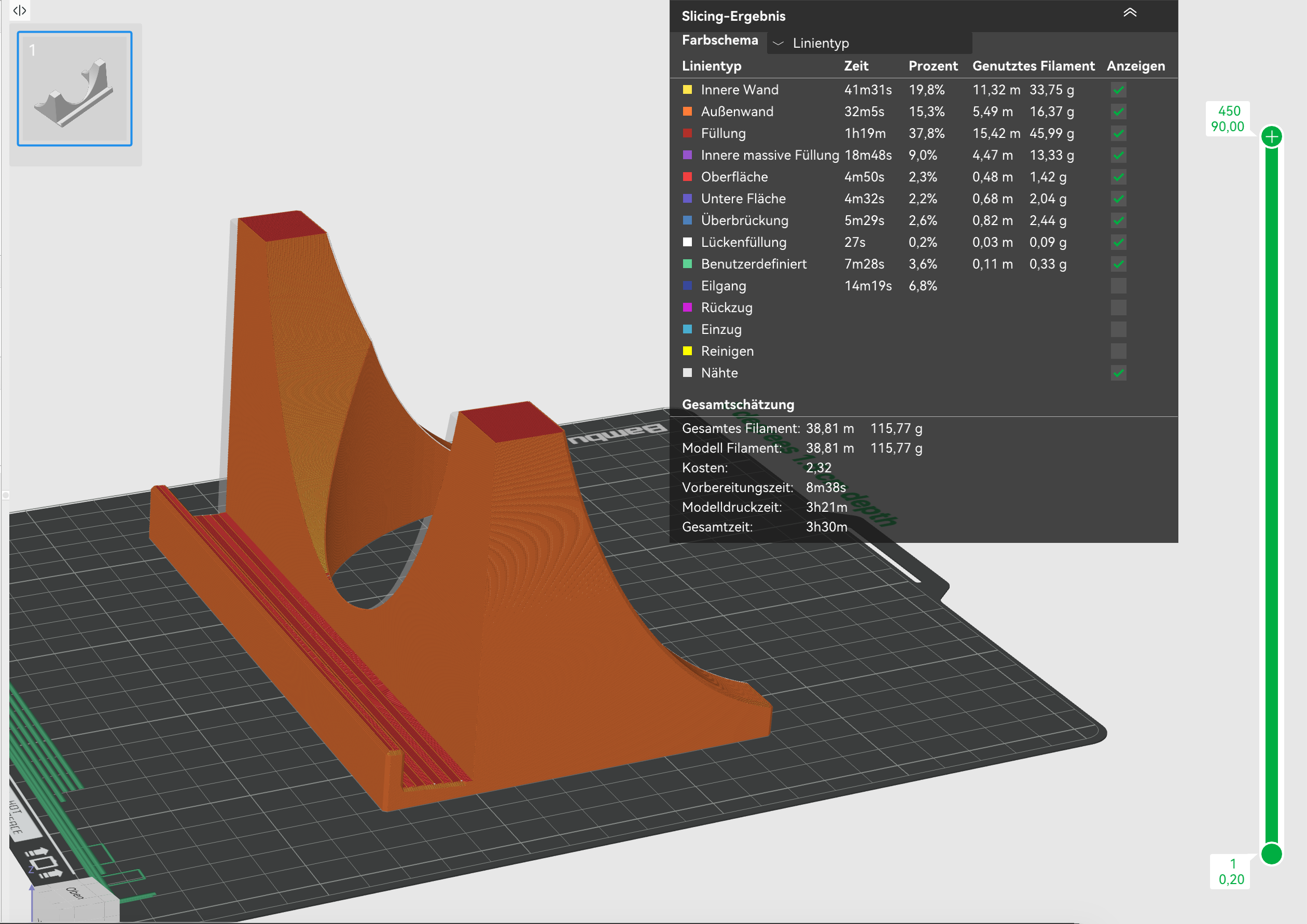Image resolution: width=1307 pixels, height=924 pixels.
Task: Toggle the Oberfläche display checkbox
Action: pyautogui.click(x=1118, y=177)
